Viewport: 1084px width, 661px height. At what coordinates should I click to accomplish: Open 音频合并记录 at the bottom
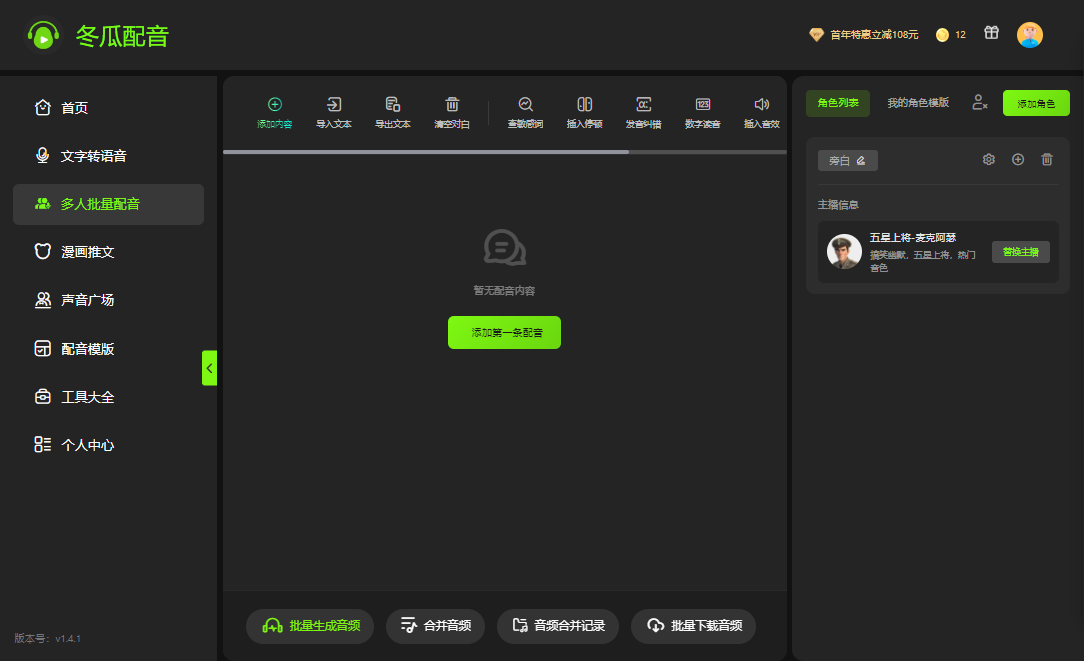pyautogui.click(x=558, y=626)
